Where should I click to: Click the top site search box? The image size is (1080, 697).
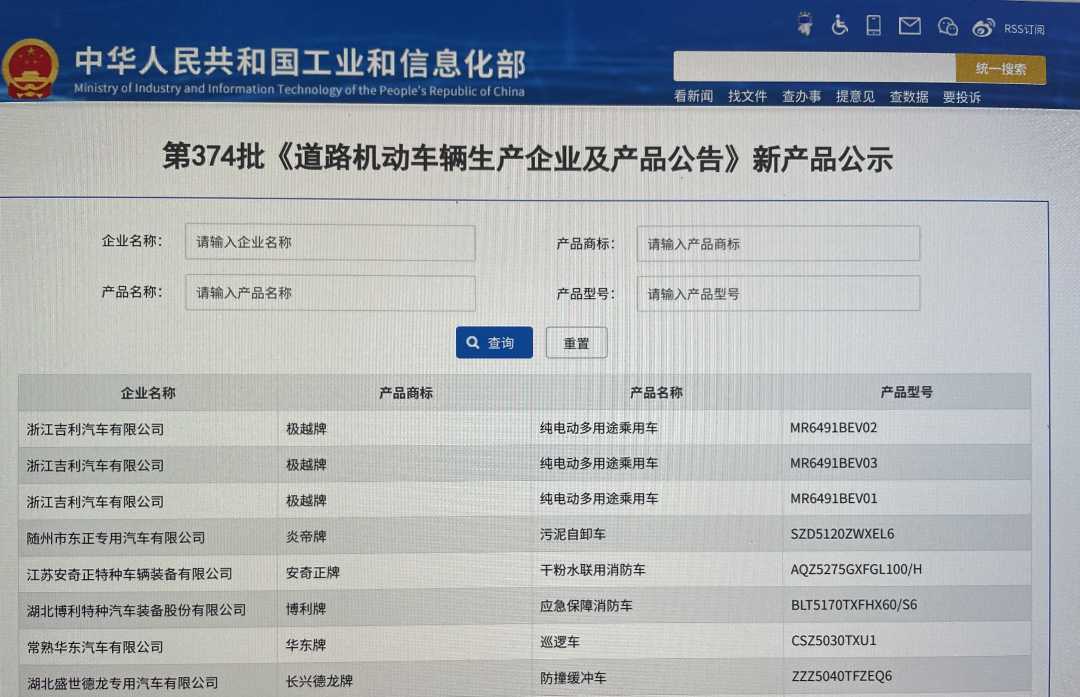[x=814, y=67]
